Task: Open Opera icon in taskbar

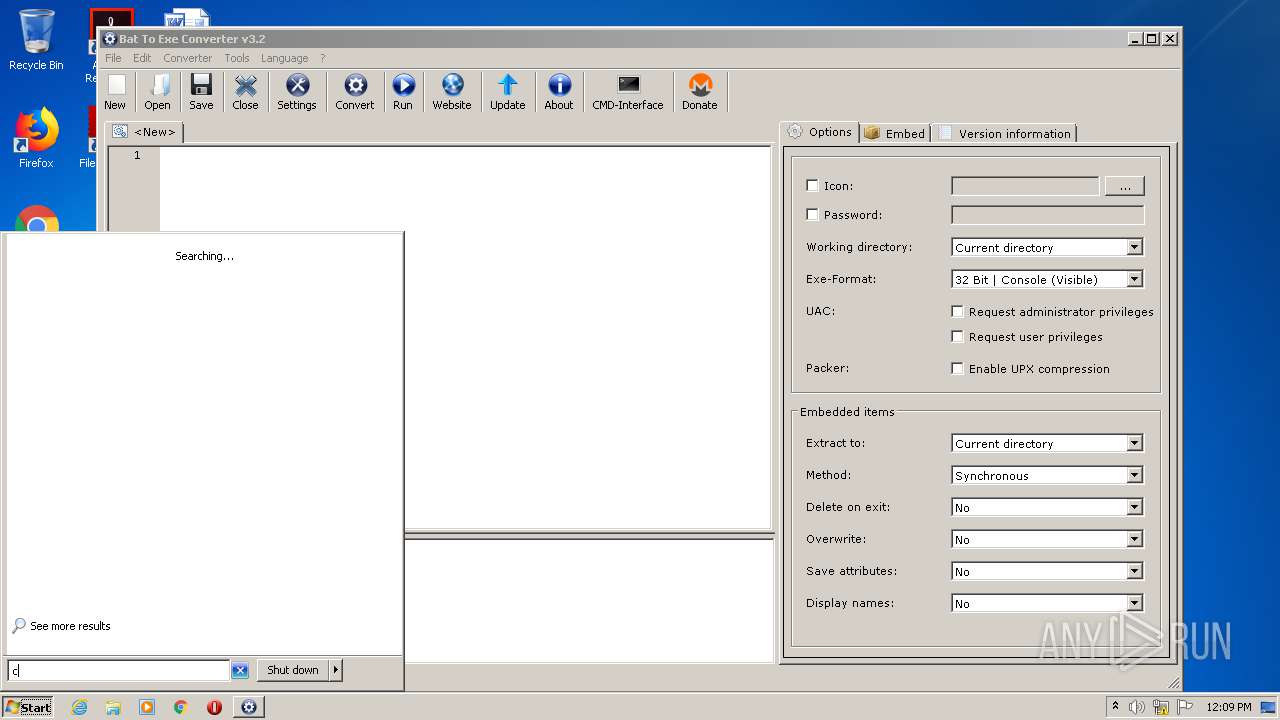Action: click(x=214, y=707)
